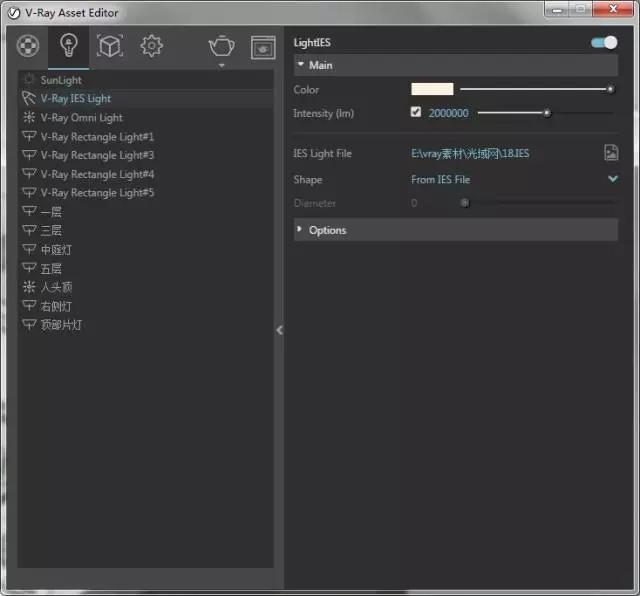Switch to the Lights category tab
The height and width of the screenshot is (596, 640).
[x=69, y=45]
